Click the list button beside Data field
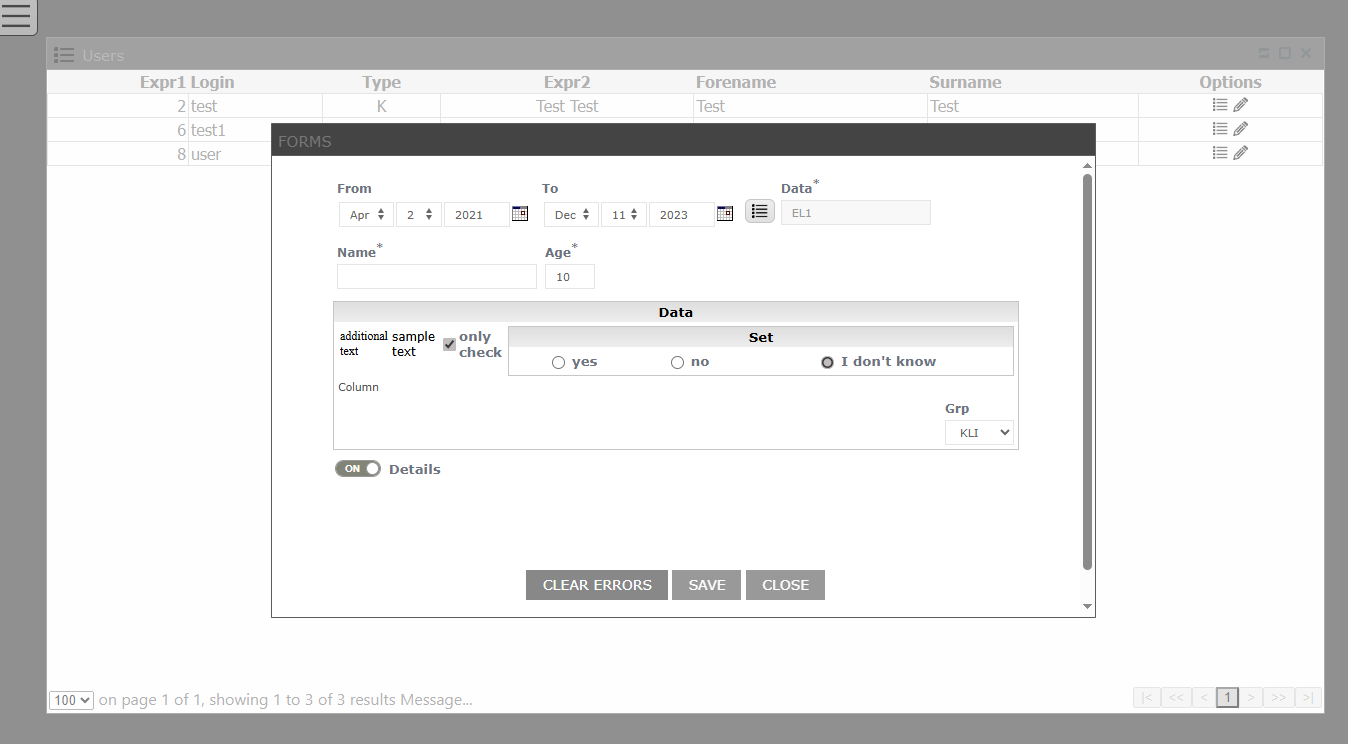Viewport: 1348px width, 744px height. tap(760, 211)
